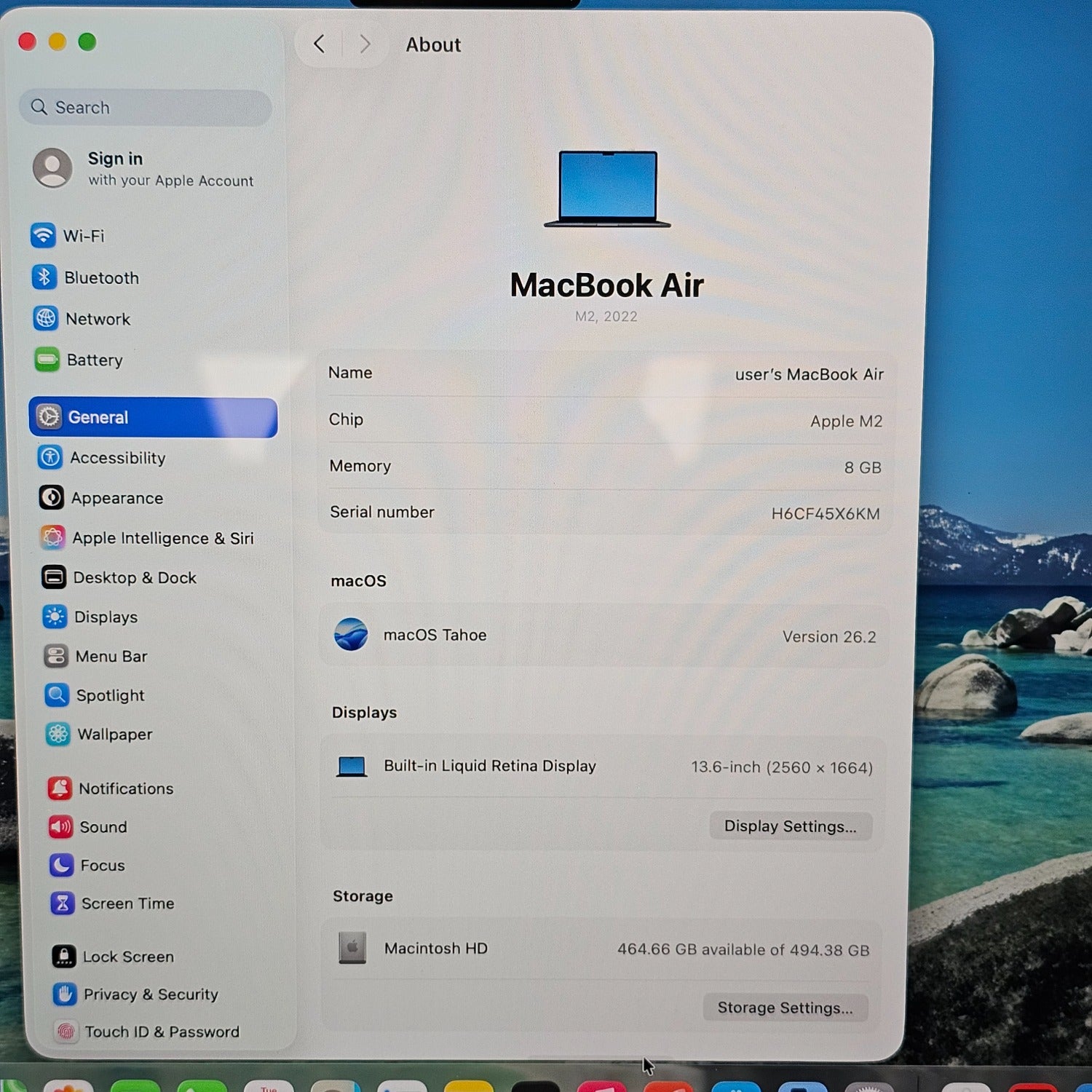
Task: Click serial number H6CF45X6KM
Action: click(826, 514)
